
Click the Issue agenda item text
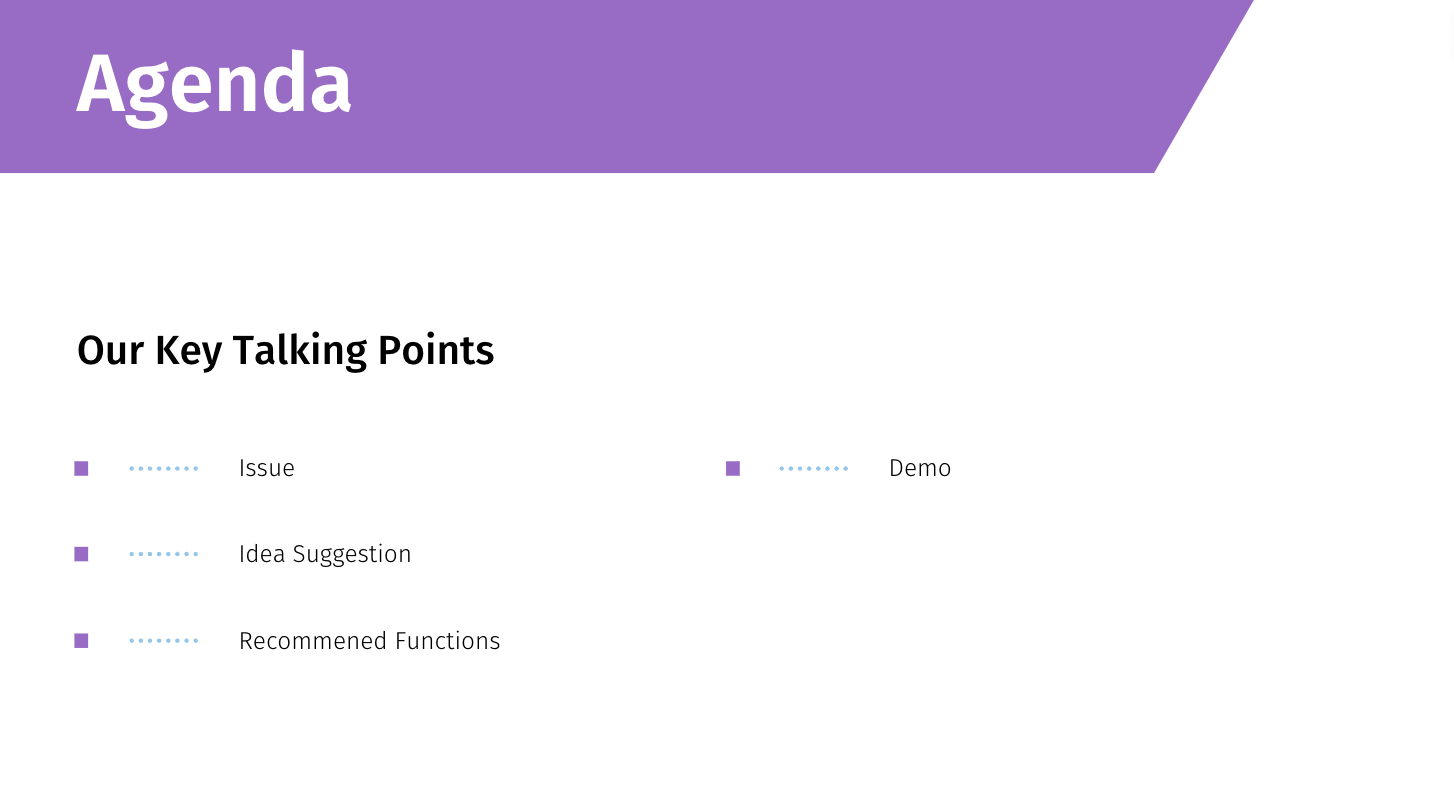266,468
